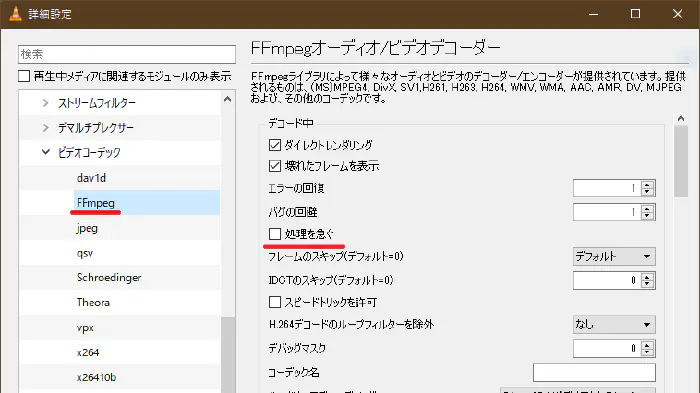Select デマルチプレクサー in the tree
The width and height of the screenshot is (700, 393).
96,128
